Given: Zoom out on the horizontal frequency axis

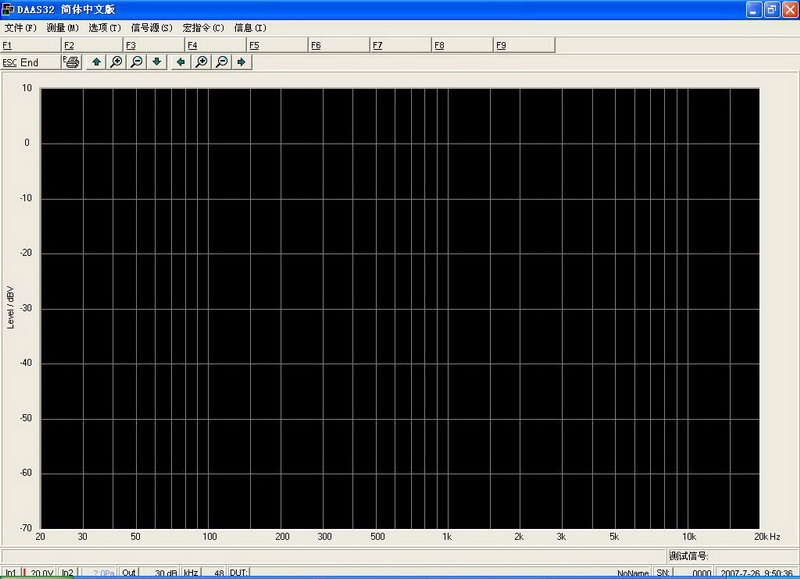Looking at the screenshot, I should (222, 62).
